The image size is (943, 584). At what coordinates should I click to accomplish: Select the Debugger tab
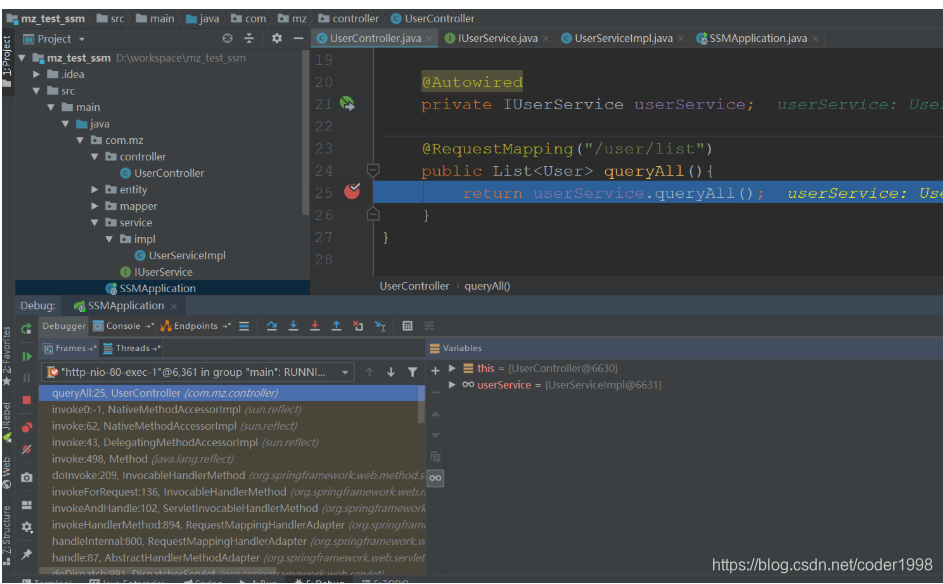(x=64, y=326)
